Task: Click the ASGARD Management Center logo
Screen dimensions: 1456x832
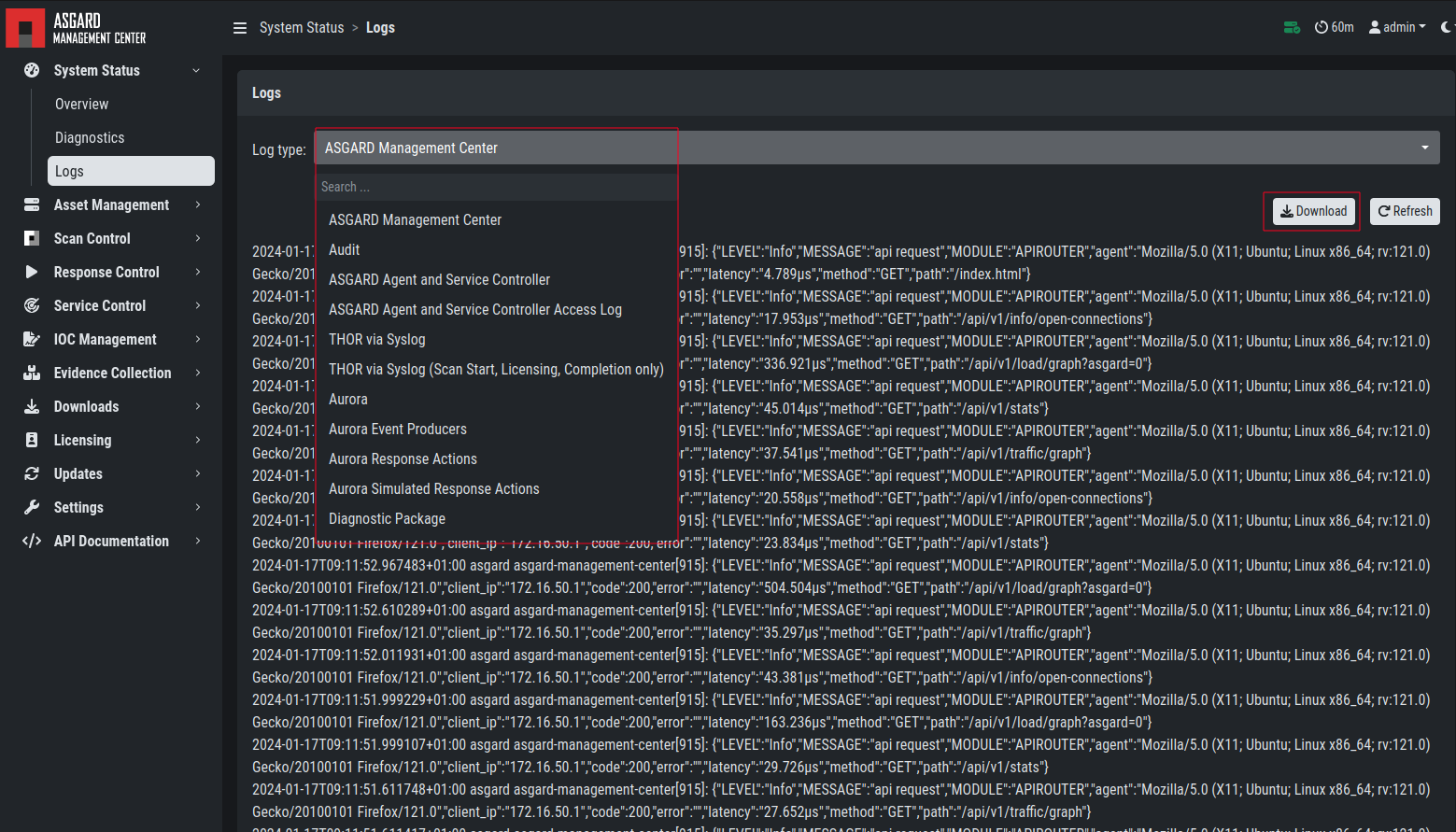Action: point(77,28)
